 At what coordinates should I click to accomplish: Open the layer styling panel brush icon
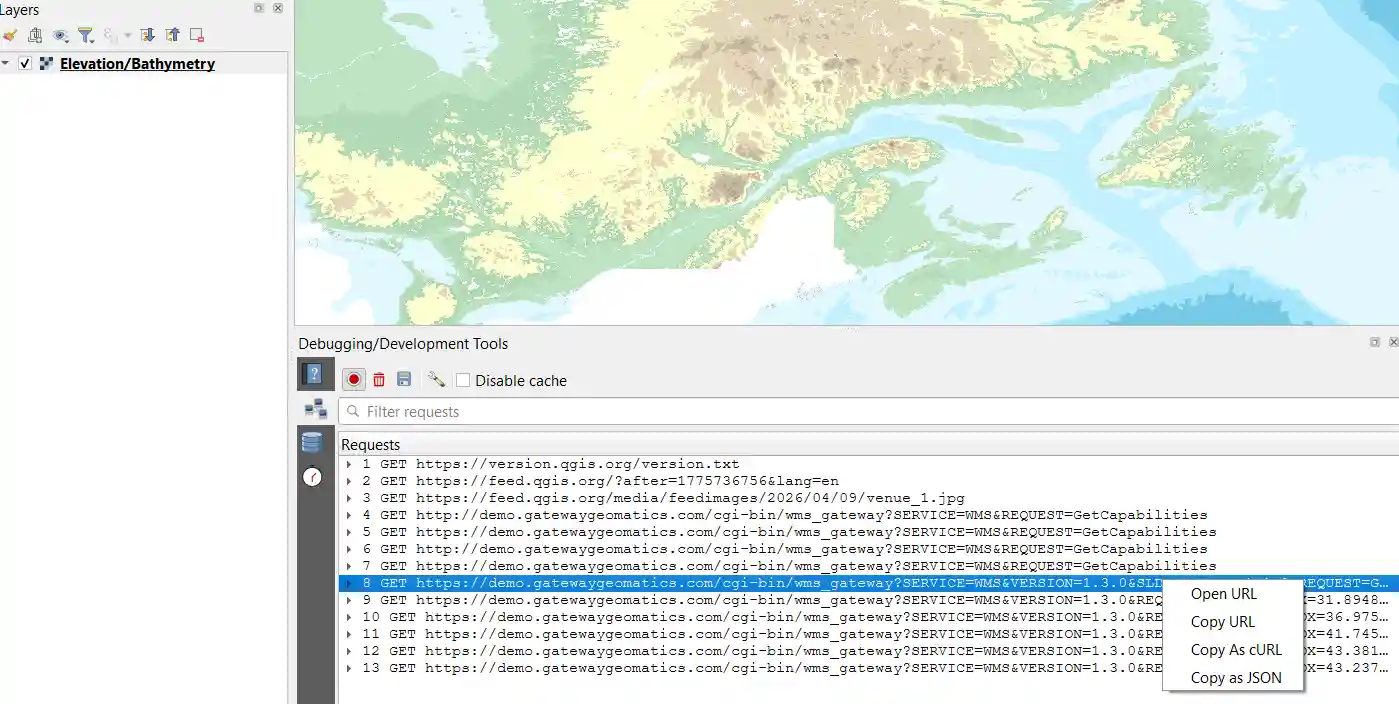[x=9, y=35]
